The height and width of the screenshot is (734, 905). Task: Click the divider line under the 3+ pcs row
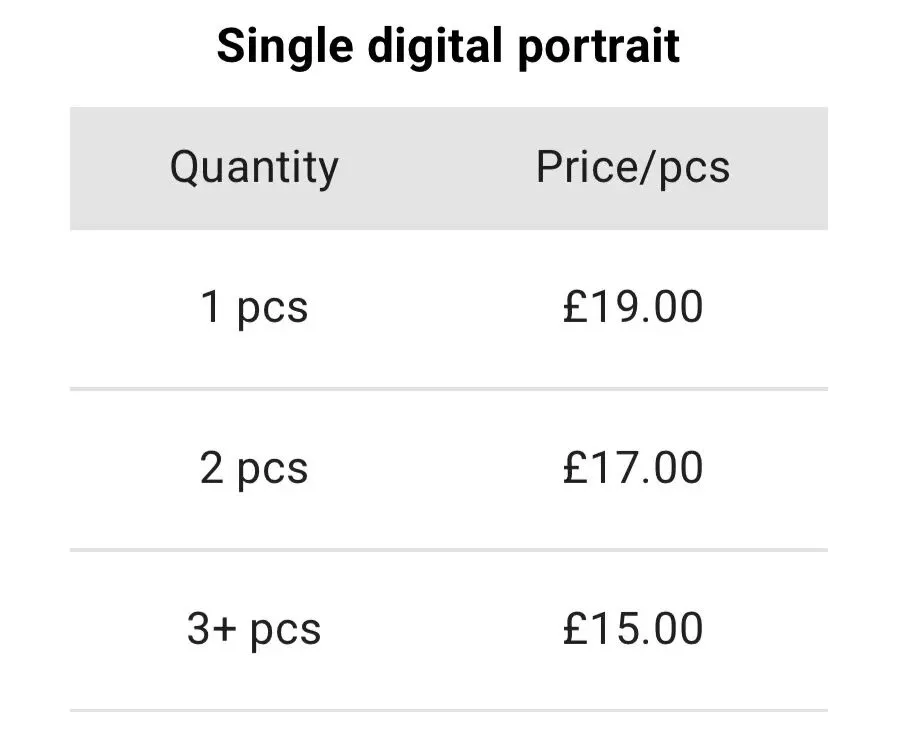pyautogui.click(x=449, y=710)
